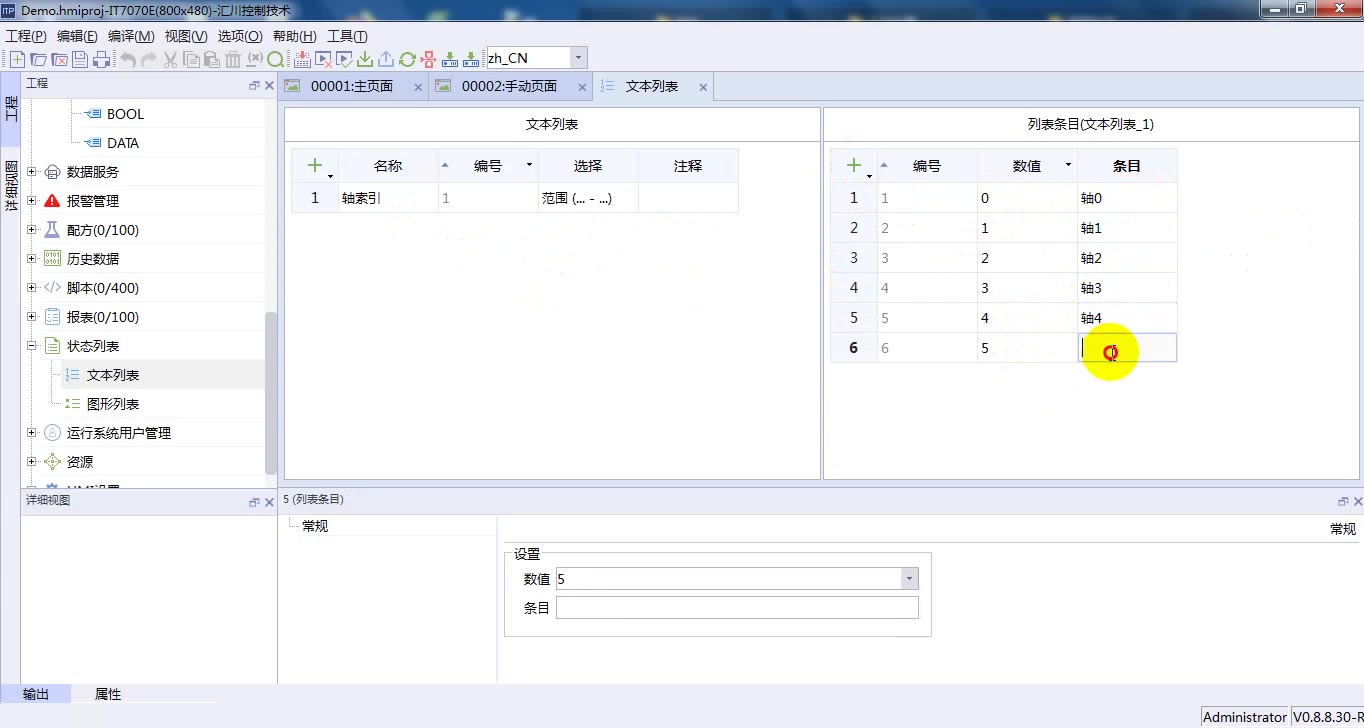Click the red network connection icon
The width and height of the screenshot is (1364, 728).
(x=428, y=59)
